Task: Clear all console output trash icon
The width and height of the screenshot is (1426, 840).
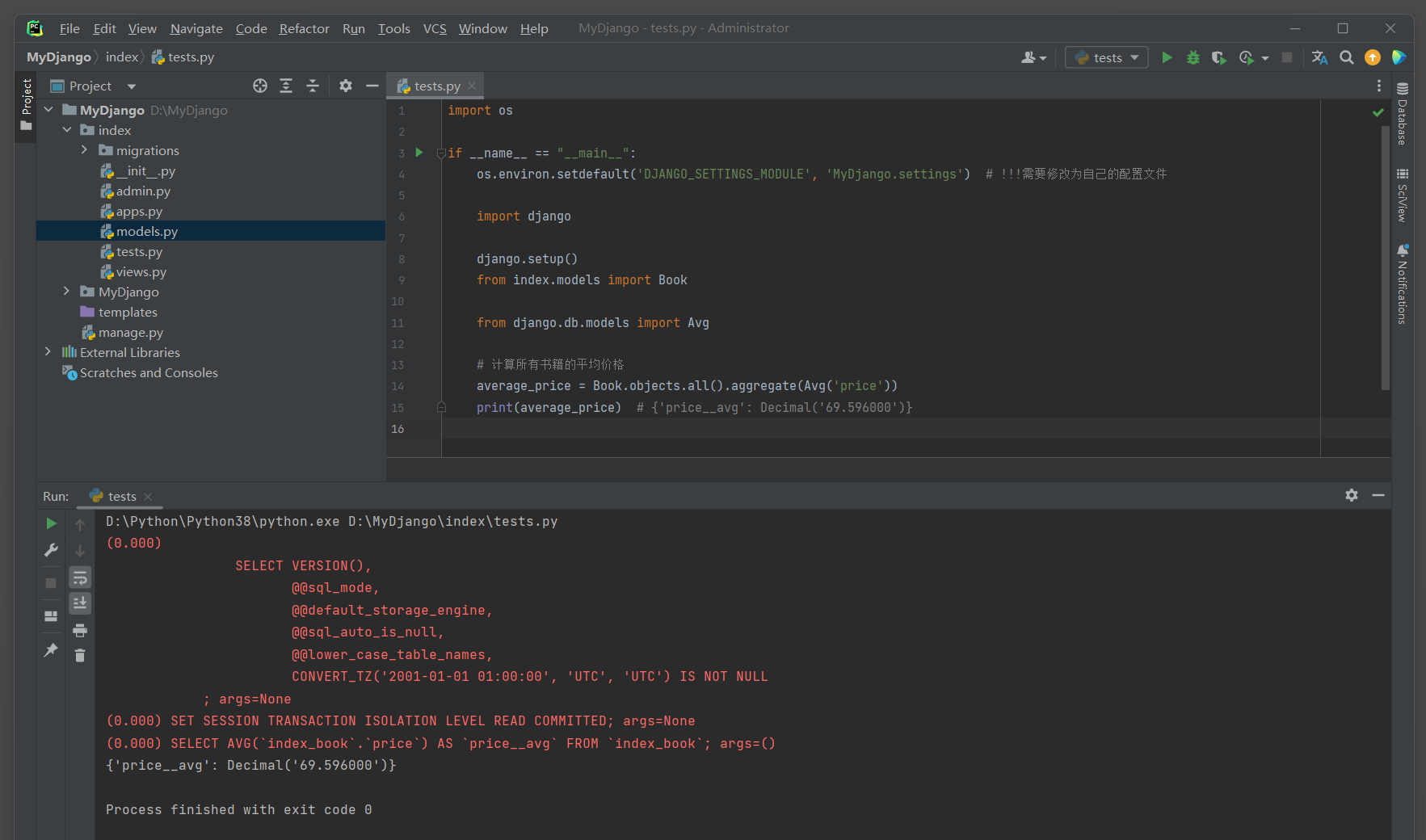Action: 80,655
